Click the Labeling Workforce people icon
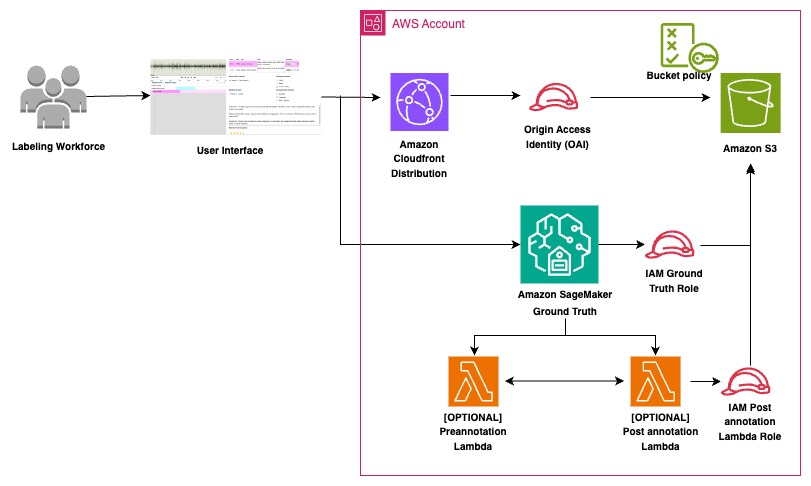Image resolution: width=811 pixels, height=486 pixels. [x=53, y=97]
